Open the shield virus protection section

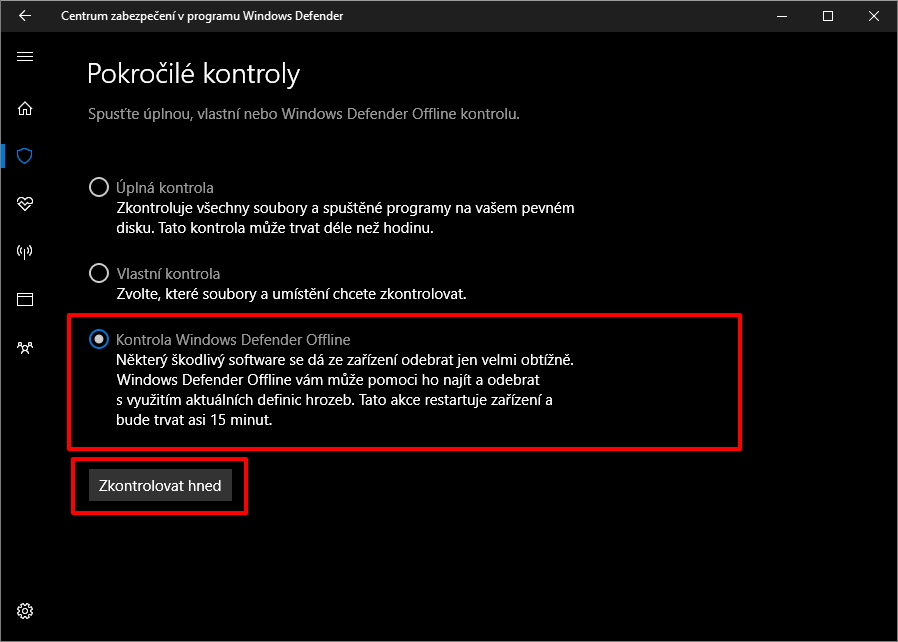25,156
